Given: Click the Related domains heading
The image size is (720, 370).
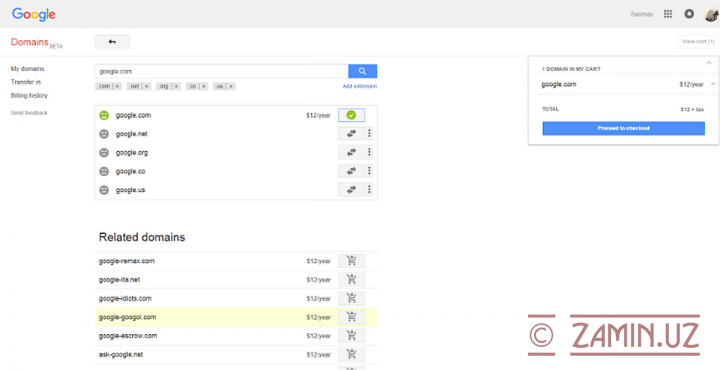Looking at the screenshot, I should pos(142,237).
